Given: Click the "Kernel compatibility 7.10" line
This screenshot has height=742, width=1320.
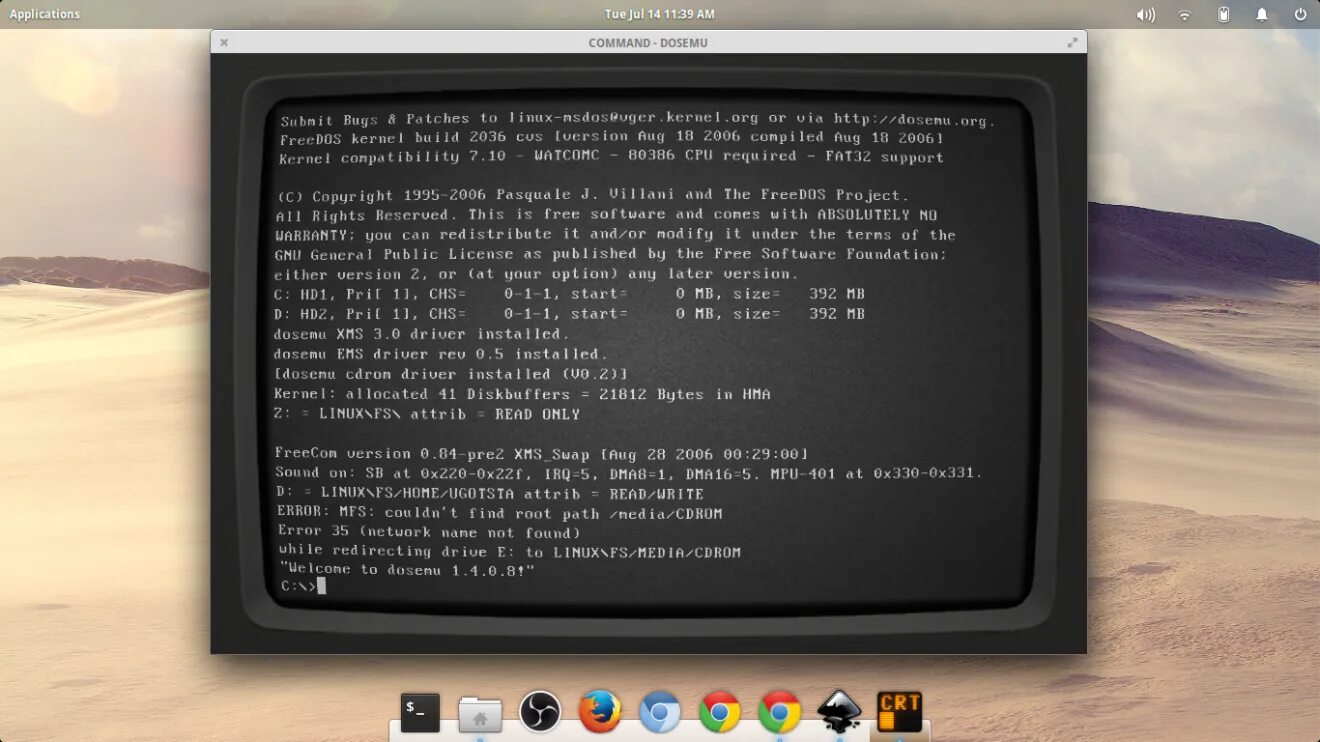Looking at the screenshot, I should tap(611, 157).
